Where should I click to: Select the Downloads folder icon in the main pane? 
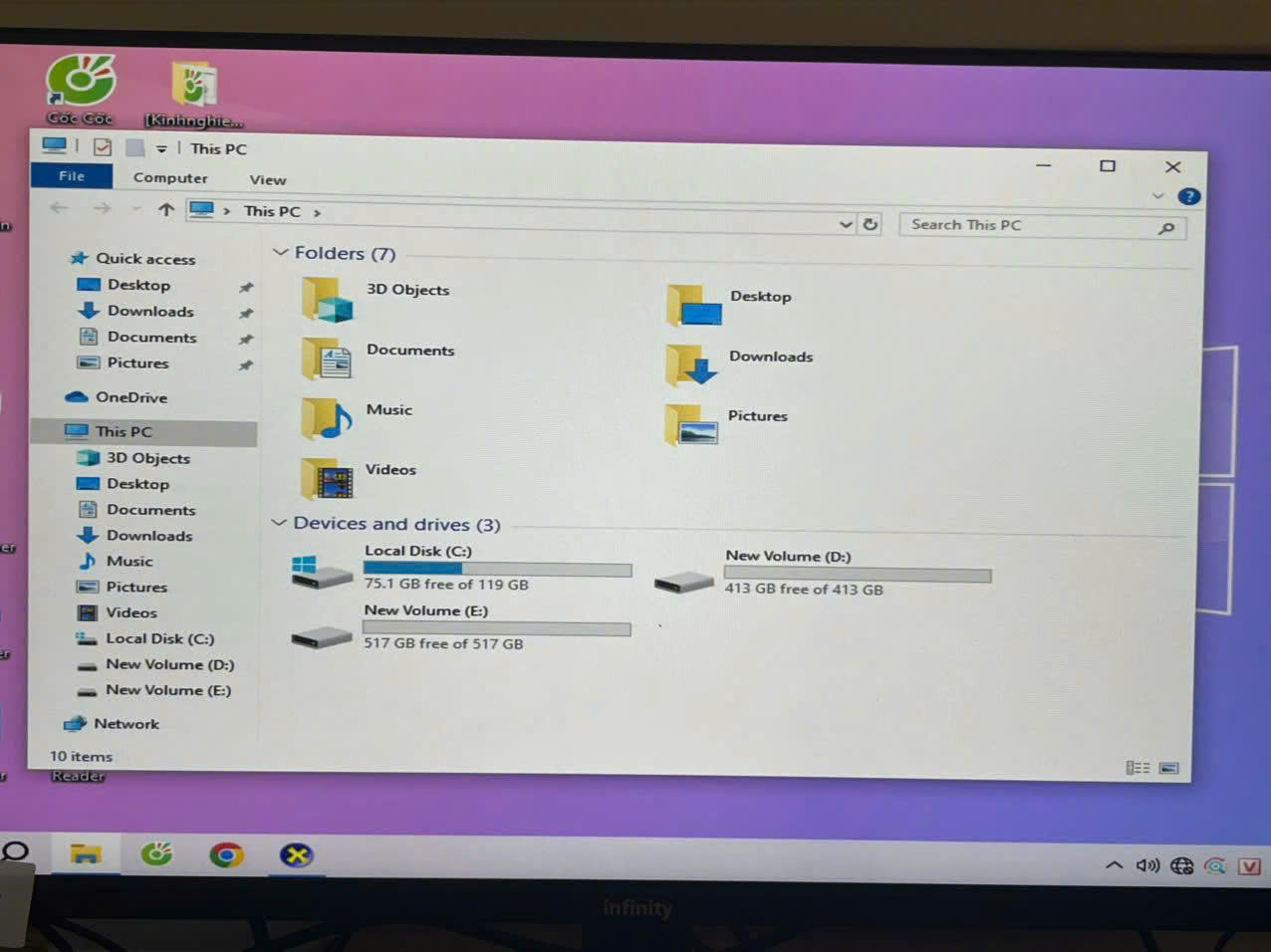[x=691, y=365]
